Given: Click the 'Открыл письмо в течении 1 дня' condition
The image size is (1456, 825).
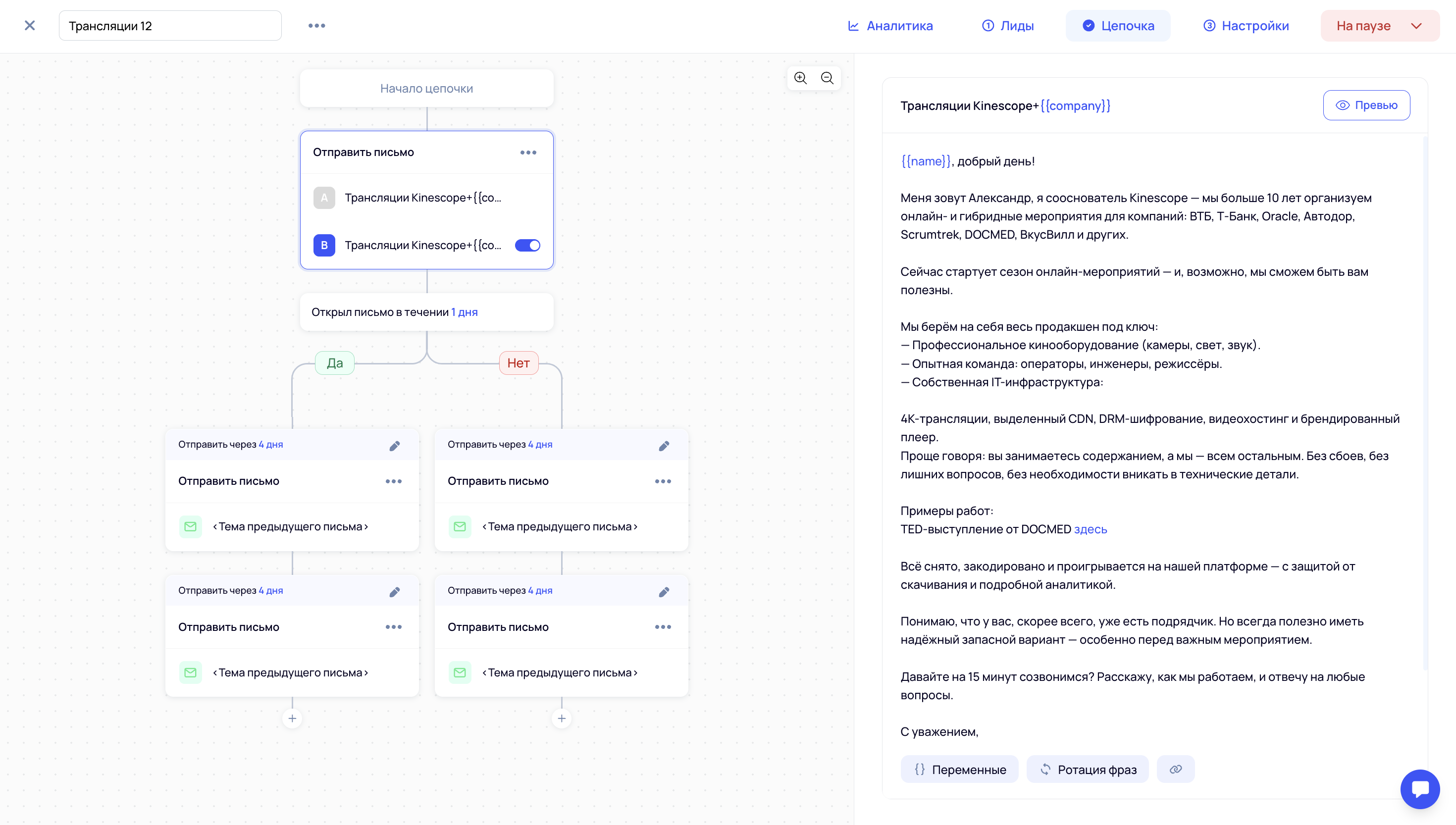Looking at the screenshot, I should [x=426, y=312].
